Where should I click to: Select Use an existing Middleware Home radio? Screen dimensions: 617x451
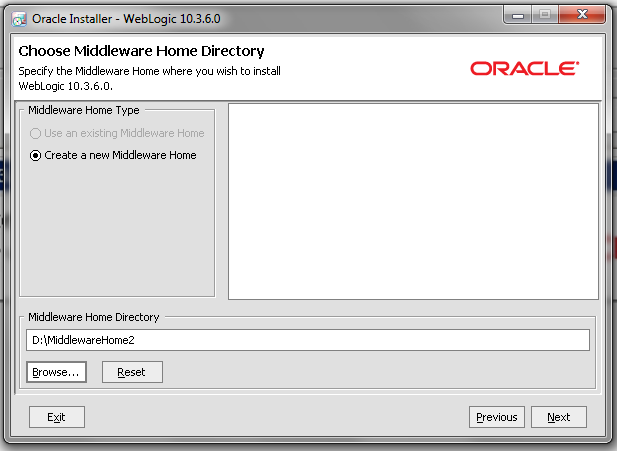coord(117,133)
